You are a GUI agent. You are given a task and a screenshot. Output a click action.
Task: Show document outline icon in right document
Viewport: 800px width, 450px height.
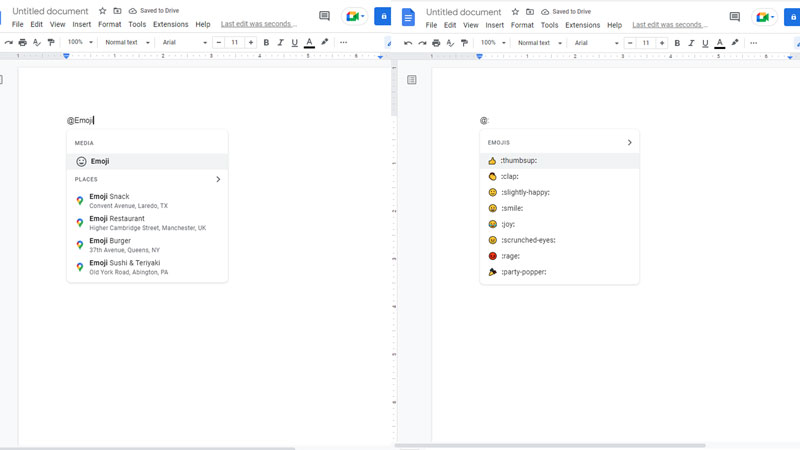click(x=412, y=80)
